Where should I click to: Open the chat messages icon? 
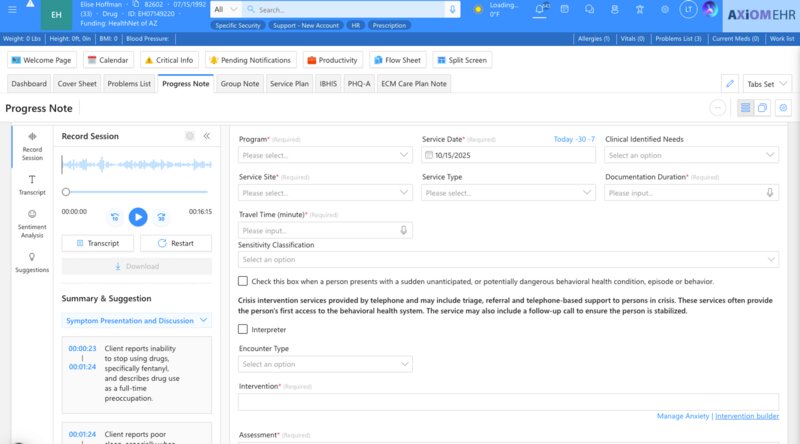(x=589, y=9)
